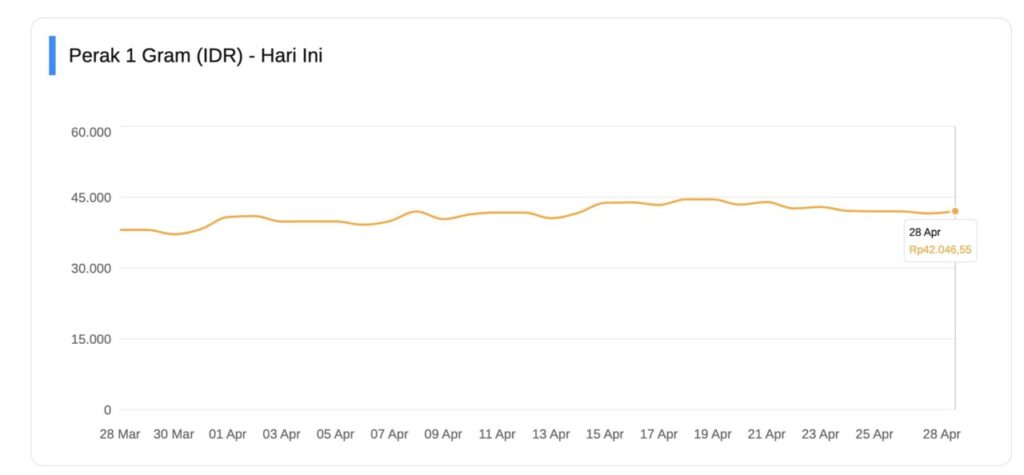Viewport: 1024px width, 475px height.
Task: Click the 28 Apr label on the x-axis
Action: pyautogui.click(x=941, y=434)
